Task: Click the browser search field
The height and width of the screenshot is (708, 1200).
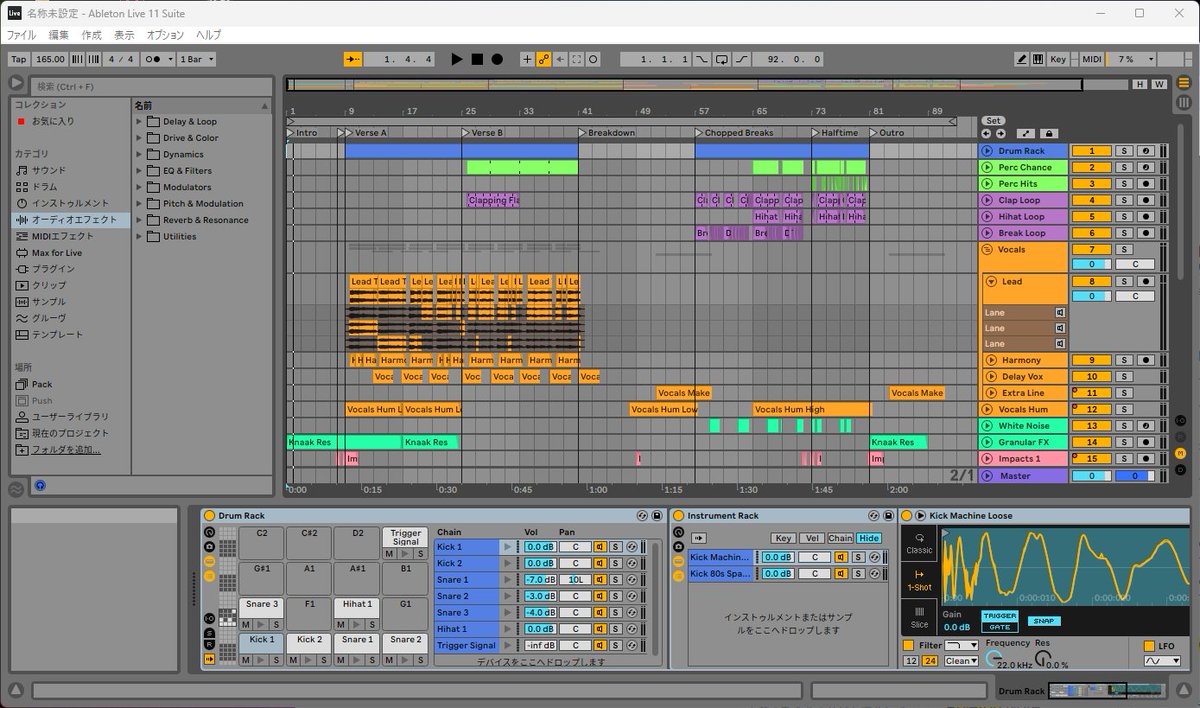Action: (x=150, y=86)
